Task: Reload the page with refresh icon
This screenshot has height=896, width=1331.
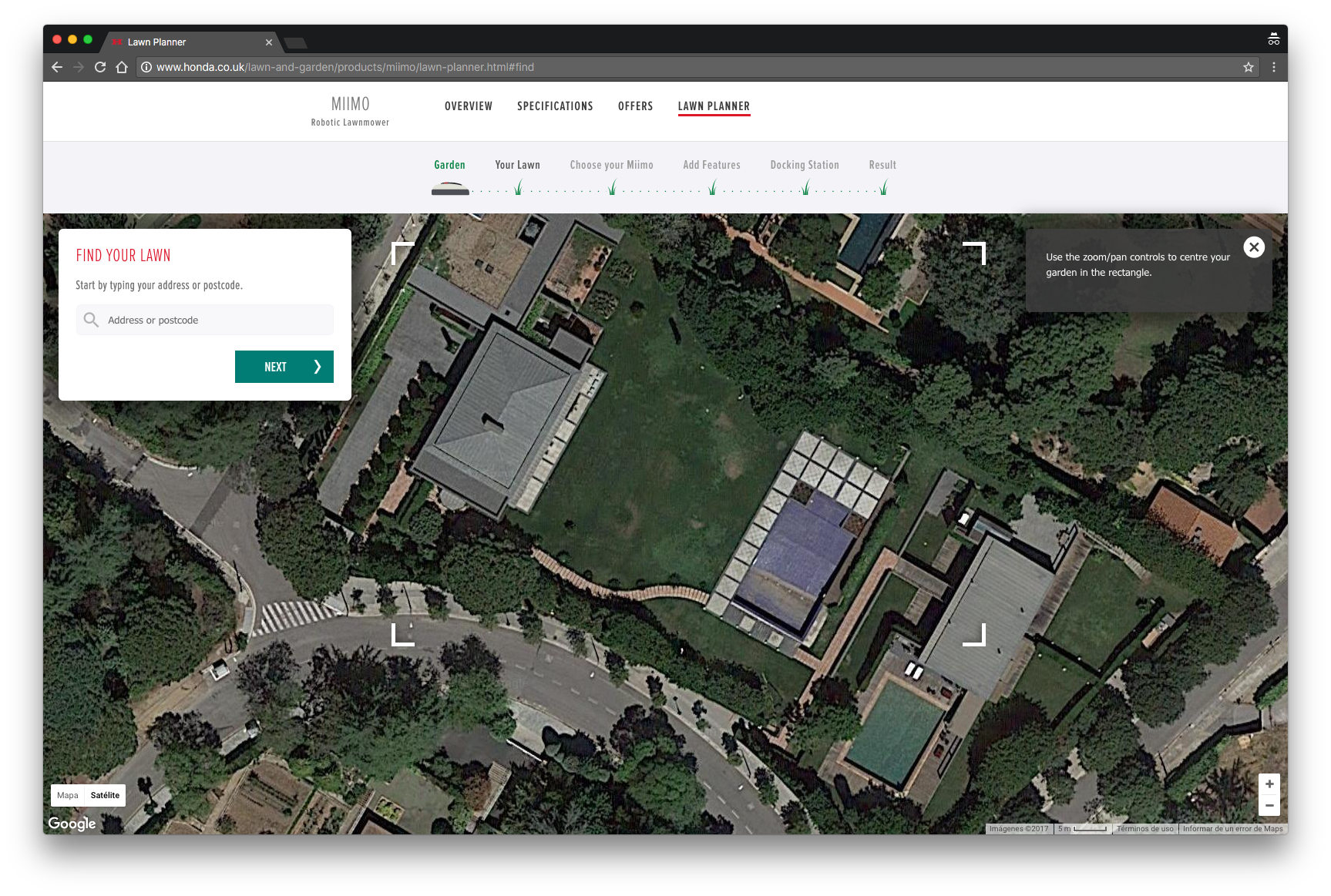Action: coord(100,67)
